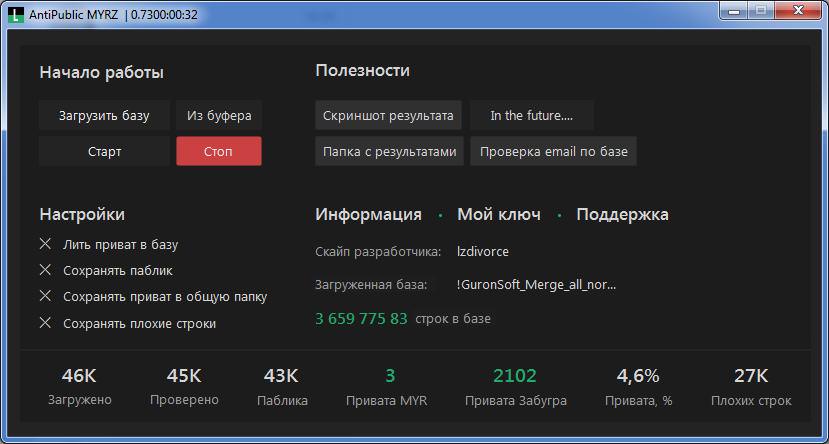The image size is (829, 444).
Task: Click the 'Привата Забугра' 2102 counter
Action: tap(515, 377)
